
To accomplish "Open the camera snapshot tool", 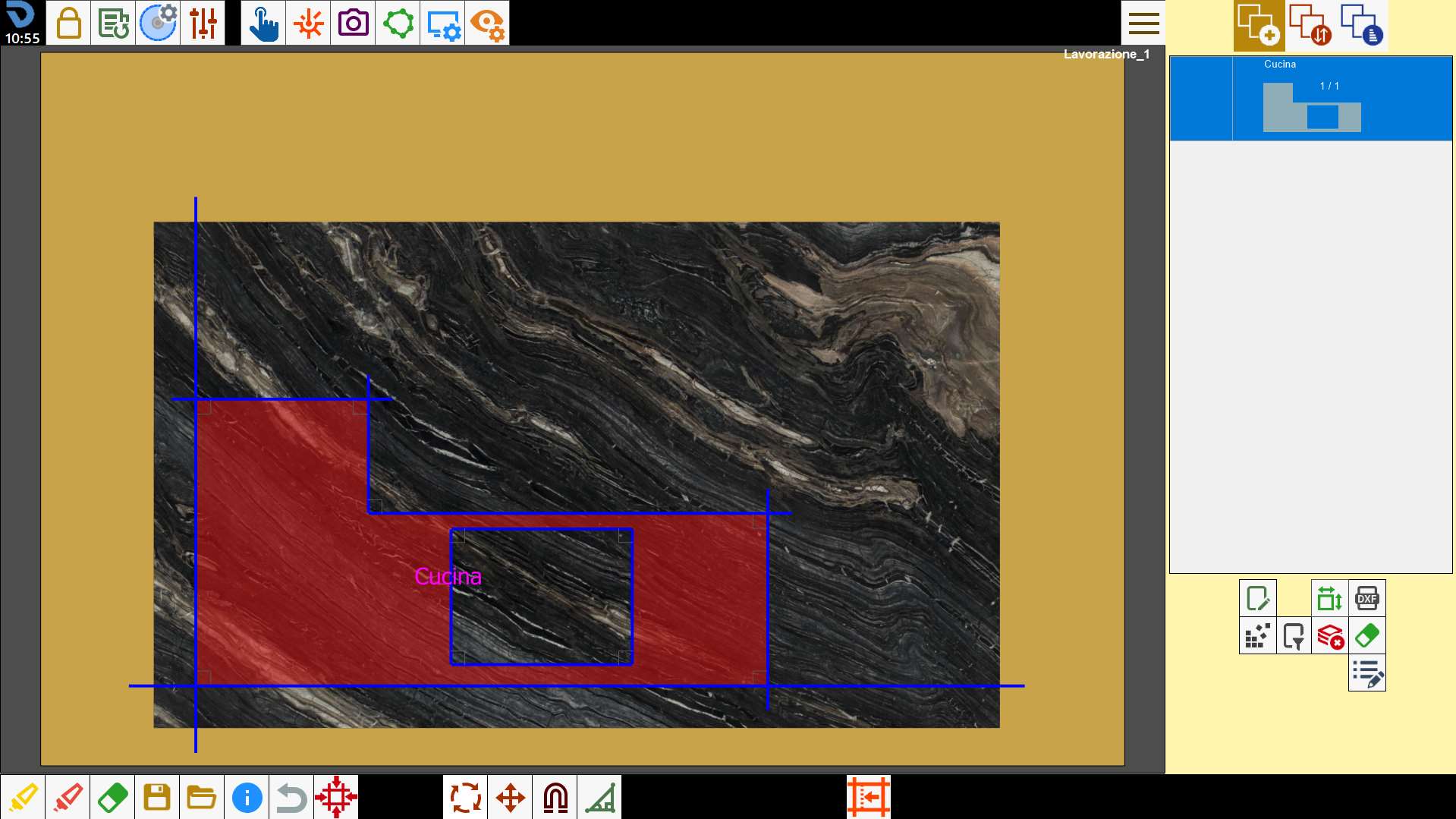I will point(353,23).
